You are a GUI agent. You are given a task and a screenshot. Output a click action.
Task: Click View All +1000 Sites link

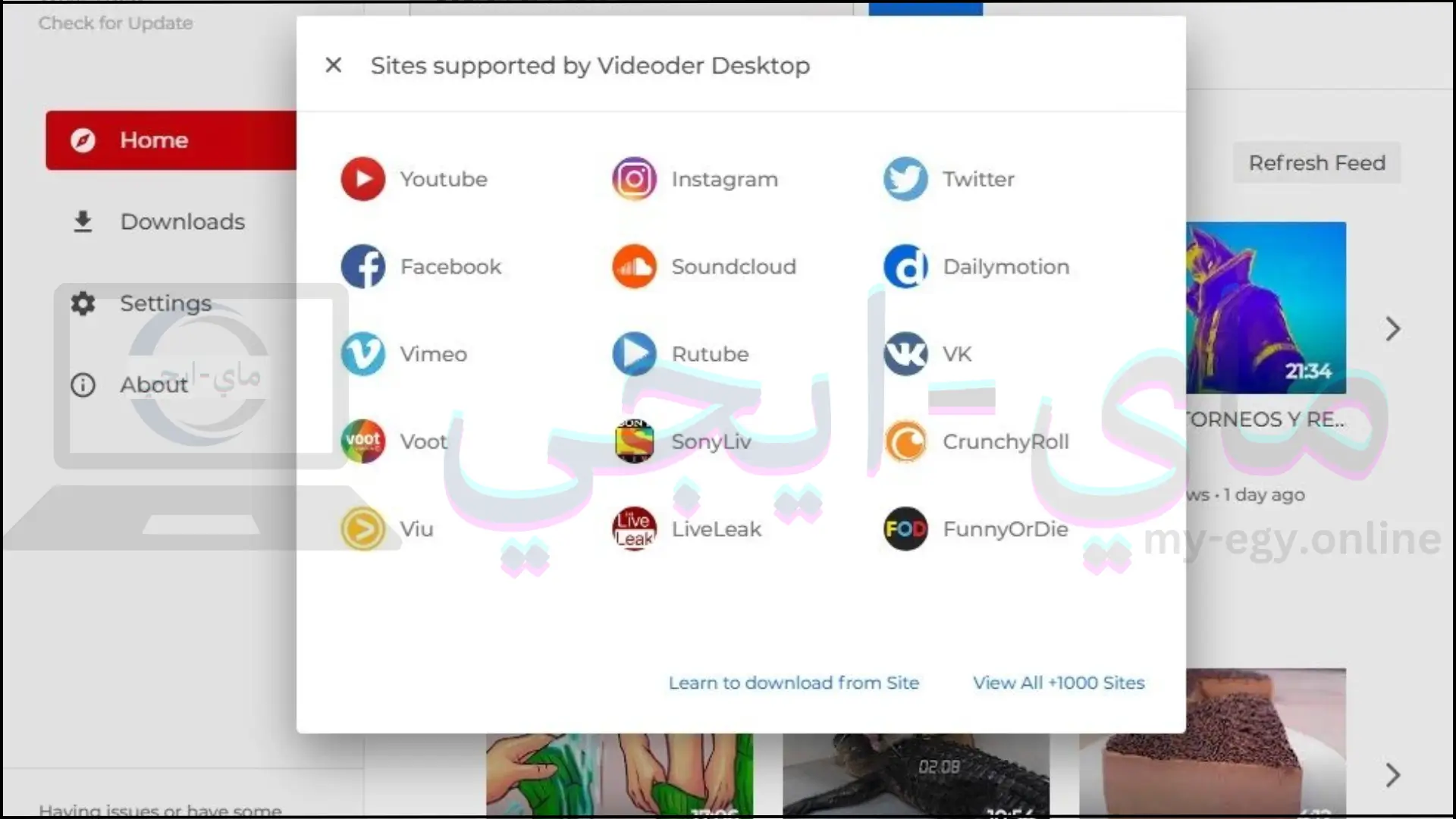click(1059, 683)
